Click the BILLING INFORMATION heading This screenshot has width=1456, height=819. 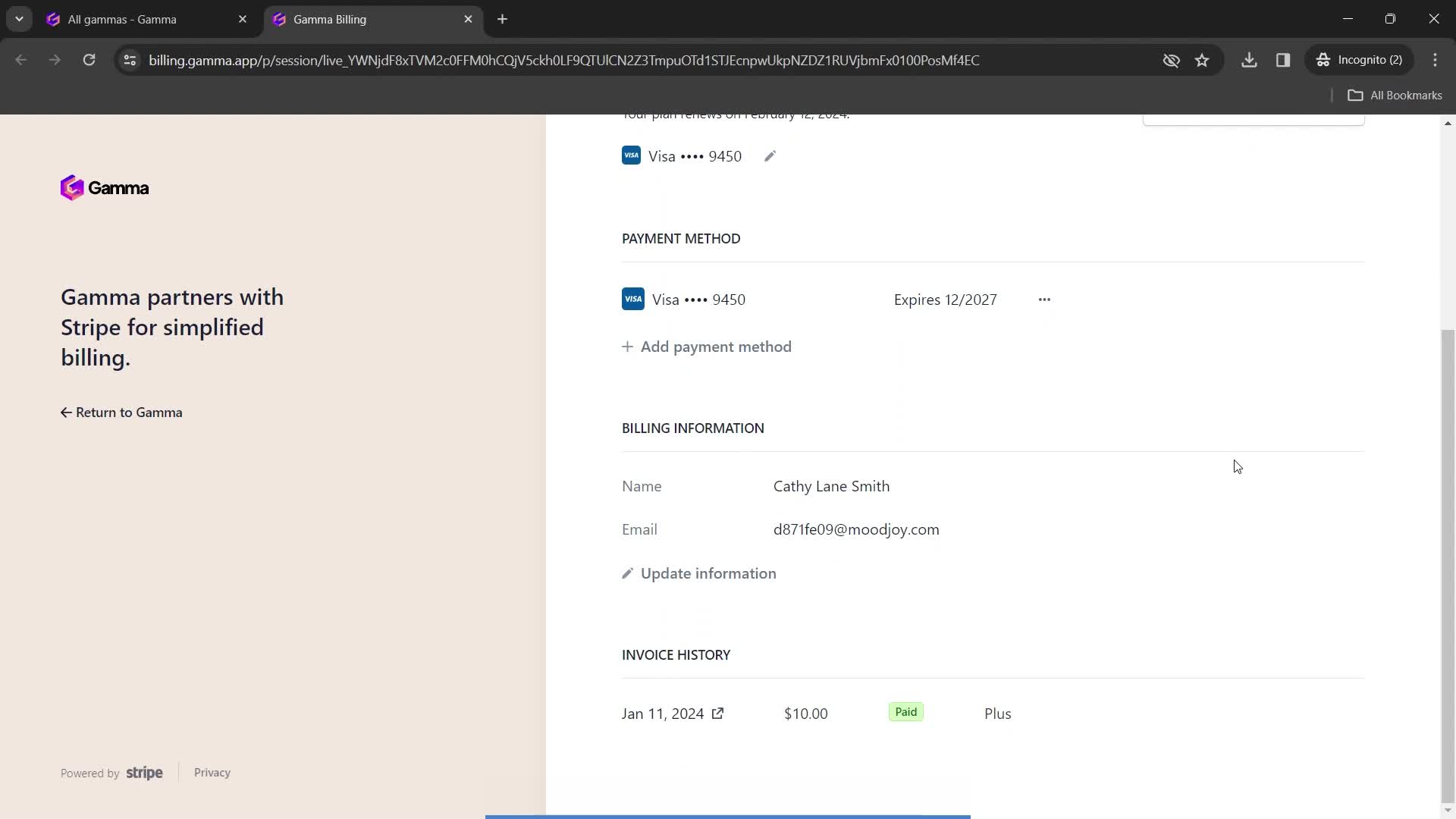coord(693,428)
